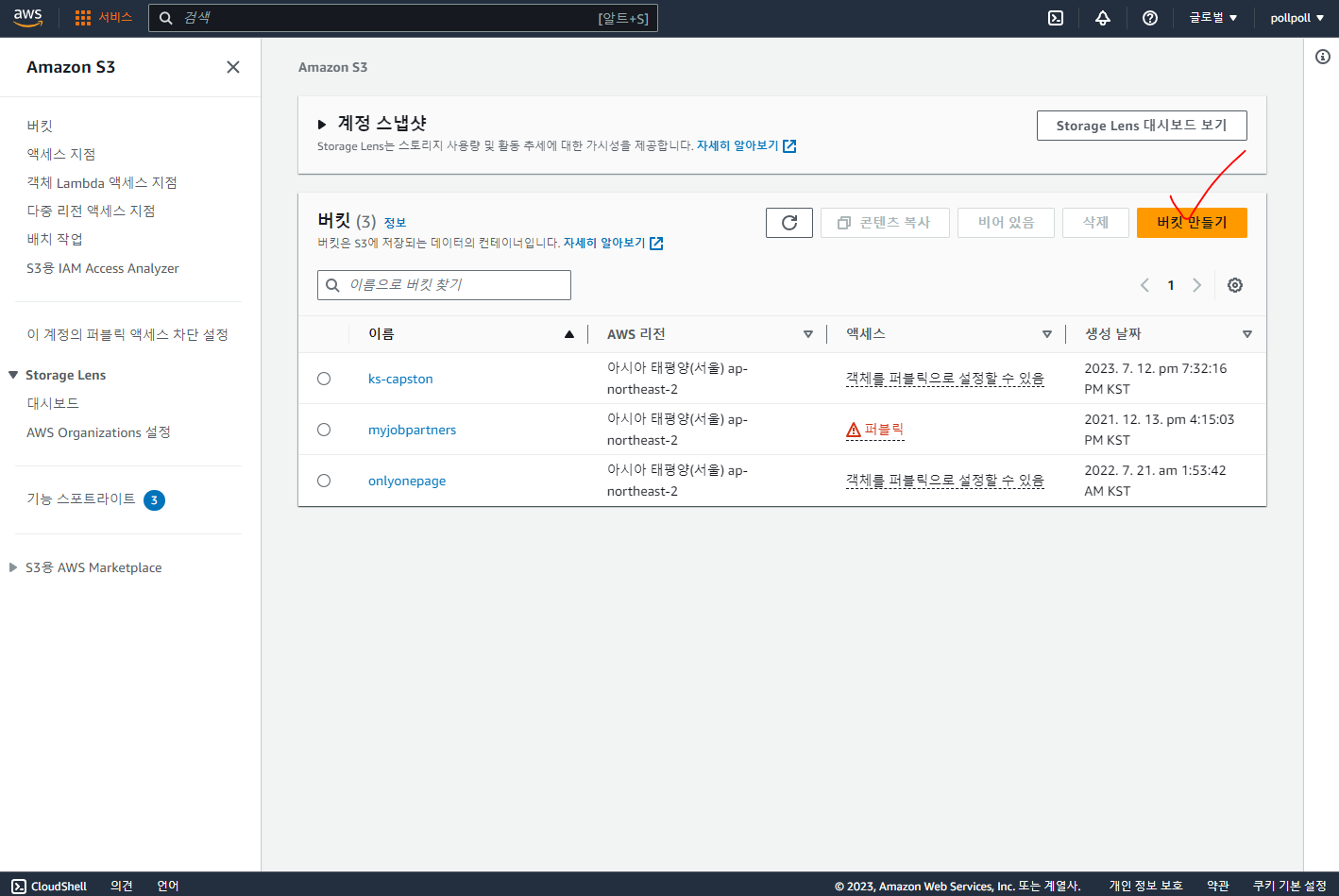Open the notifications bell
Viewport: 1339px width, 896px height.
point(1103,18)
